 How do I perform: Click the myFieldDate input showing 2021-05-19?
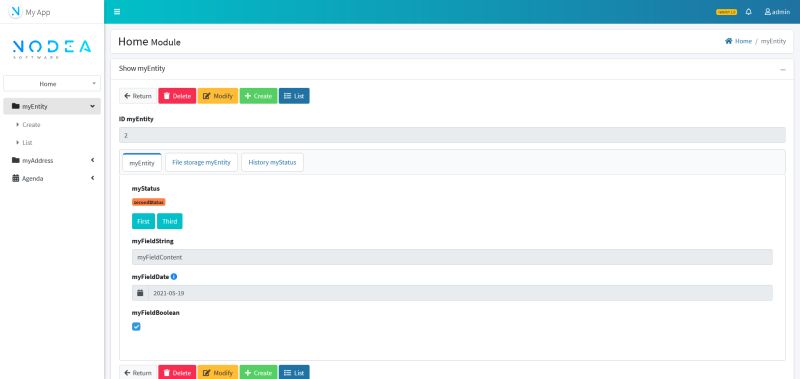[460, 293]
